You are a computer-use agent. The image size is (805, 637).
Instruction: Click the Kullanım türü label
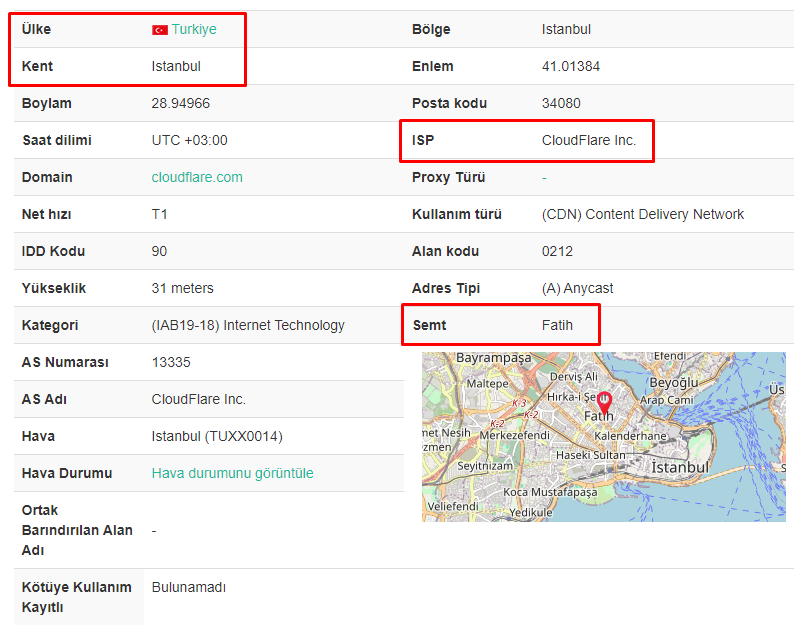coord(456,214)
